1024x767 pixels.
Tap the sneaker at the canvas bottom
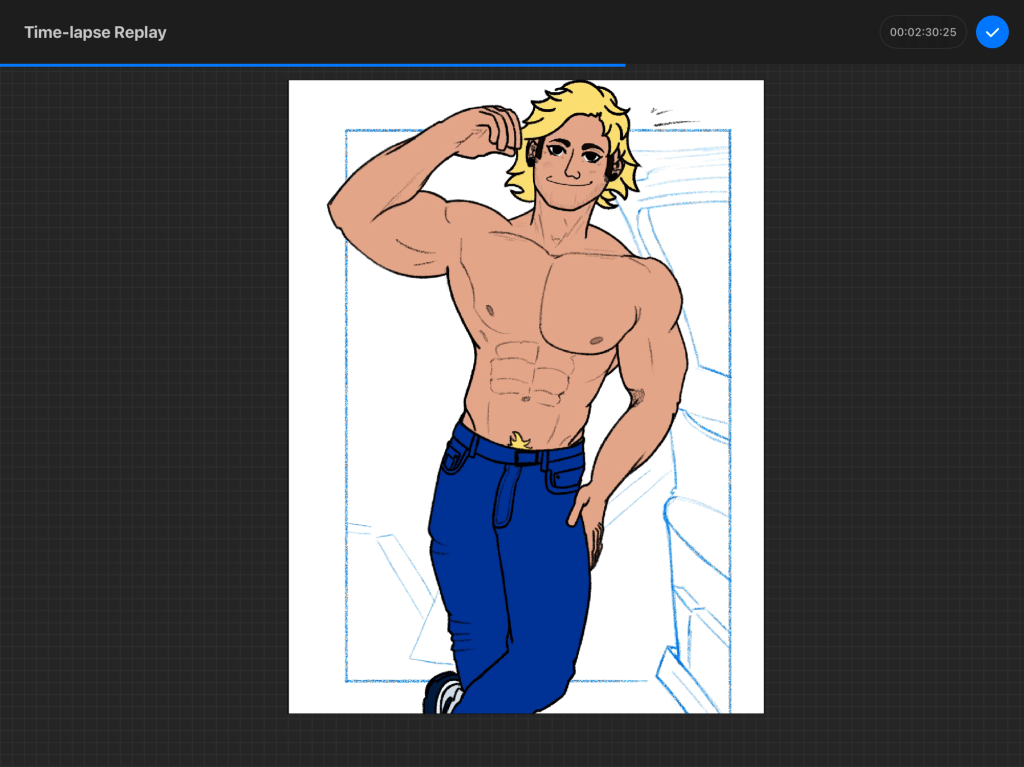[444, 695]
